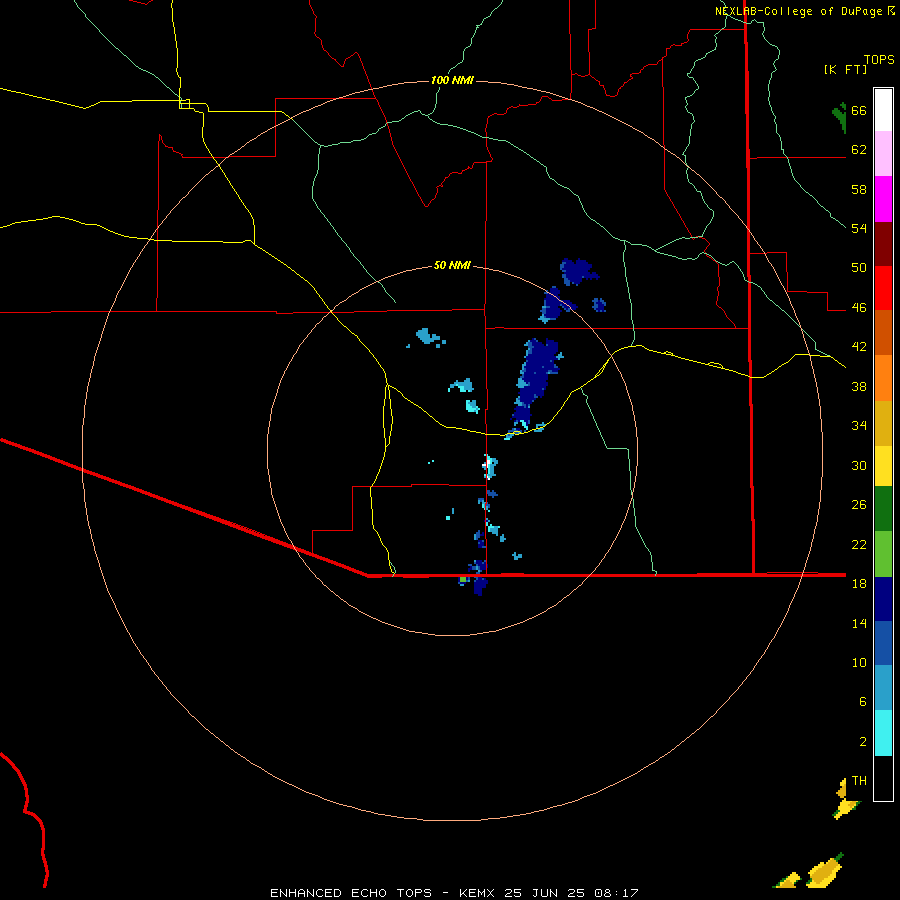Select the navy blue legend swatch

(883, 599)
